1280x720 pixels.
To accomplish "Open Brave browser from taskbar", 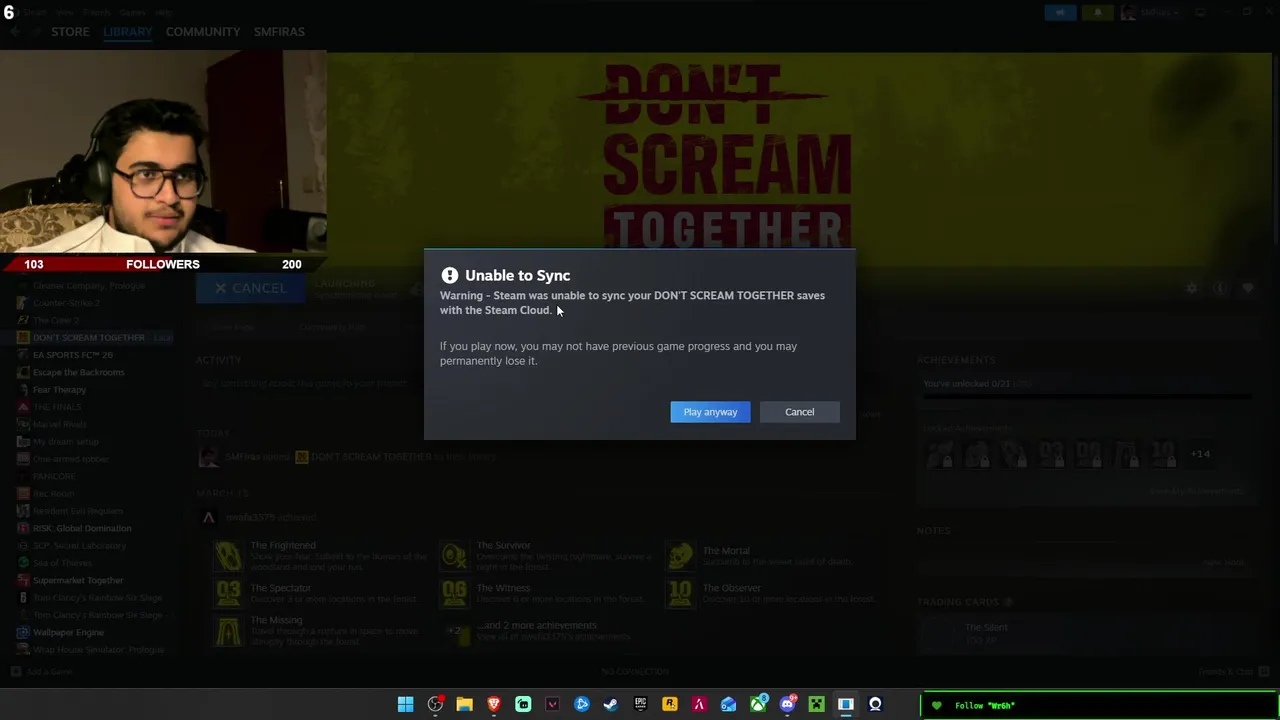I will 493,705.
